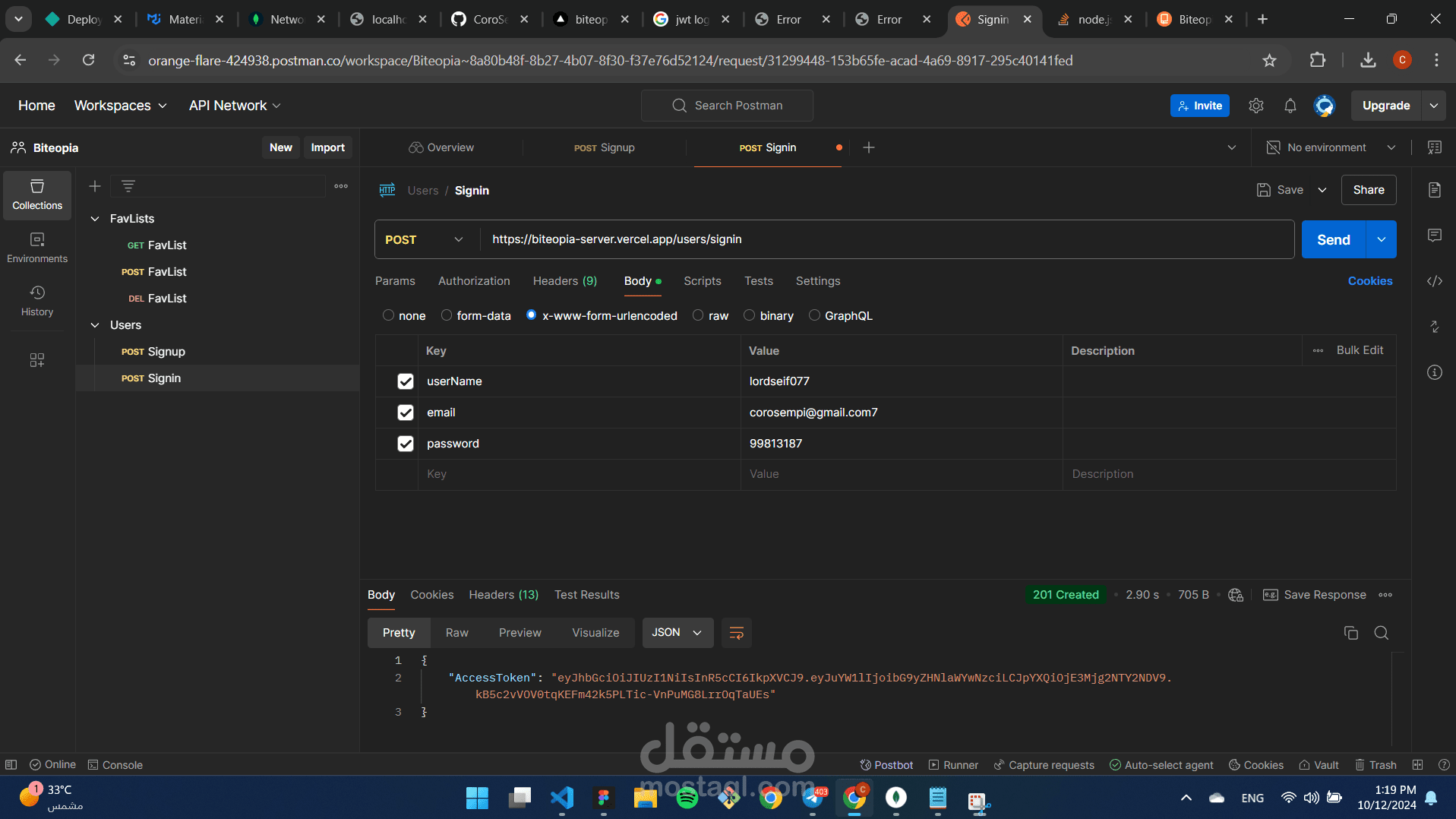Select x-www-form-urlencoded body type
Screen dimensions: 1456x819
pyautogui.click(x=532, y=315)
